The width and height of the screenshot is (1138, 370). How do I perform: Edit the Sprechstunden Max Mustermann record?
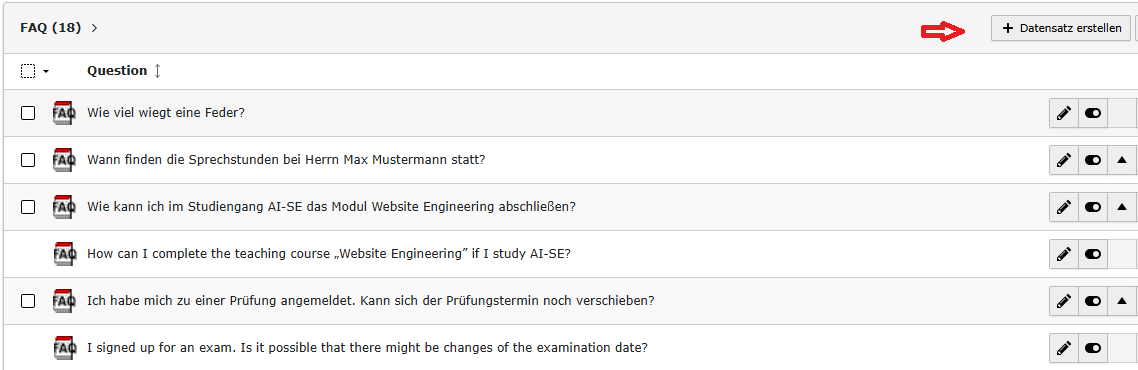(1064, 160)
